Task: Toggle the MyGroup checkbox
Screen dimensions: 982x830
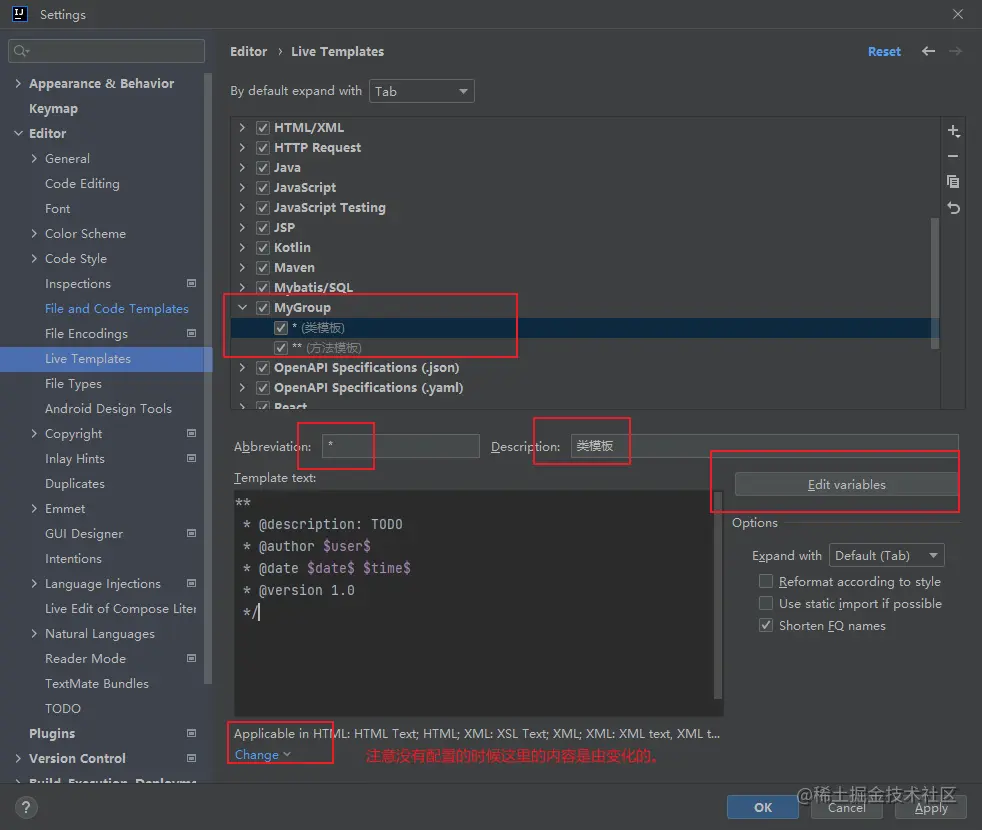Action: tap(263, 308)
